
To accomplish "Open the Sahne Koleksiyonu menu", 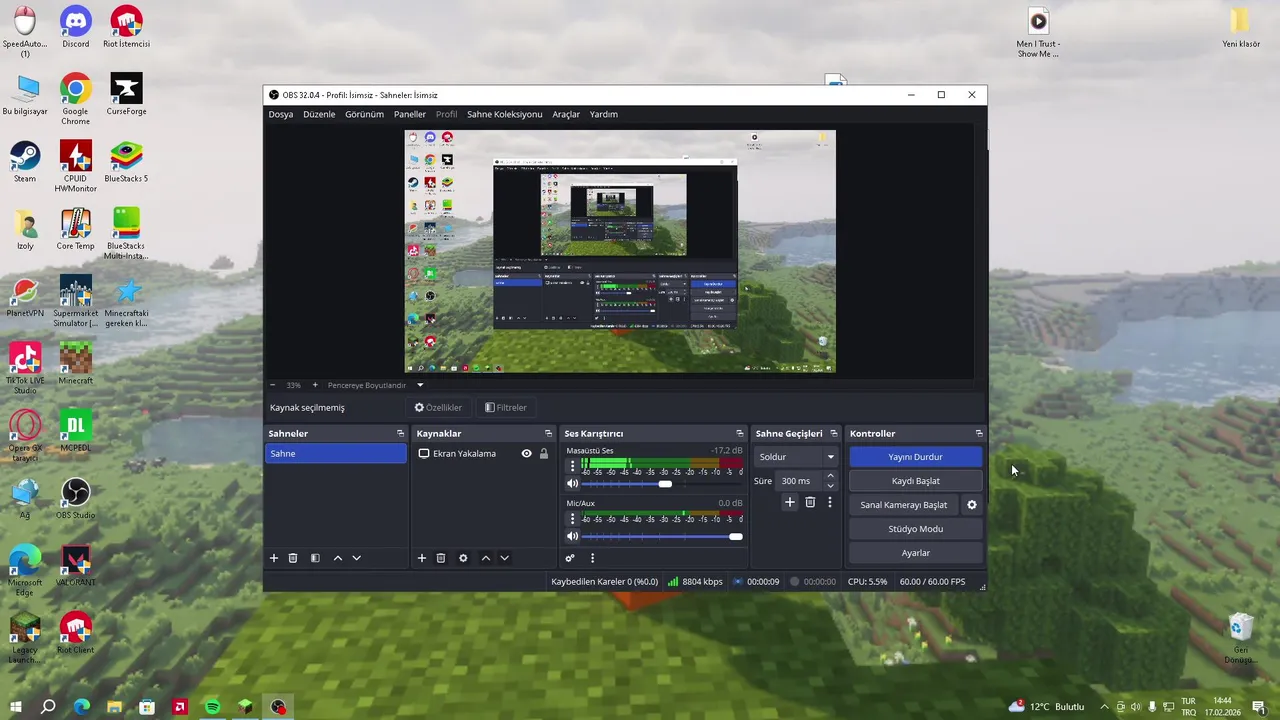I will (x=505, y=114).
